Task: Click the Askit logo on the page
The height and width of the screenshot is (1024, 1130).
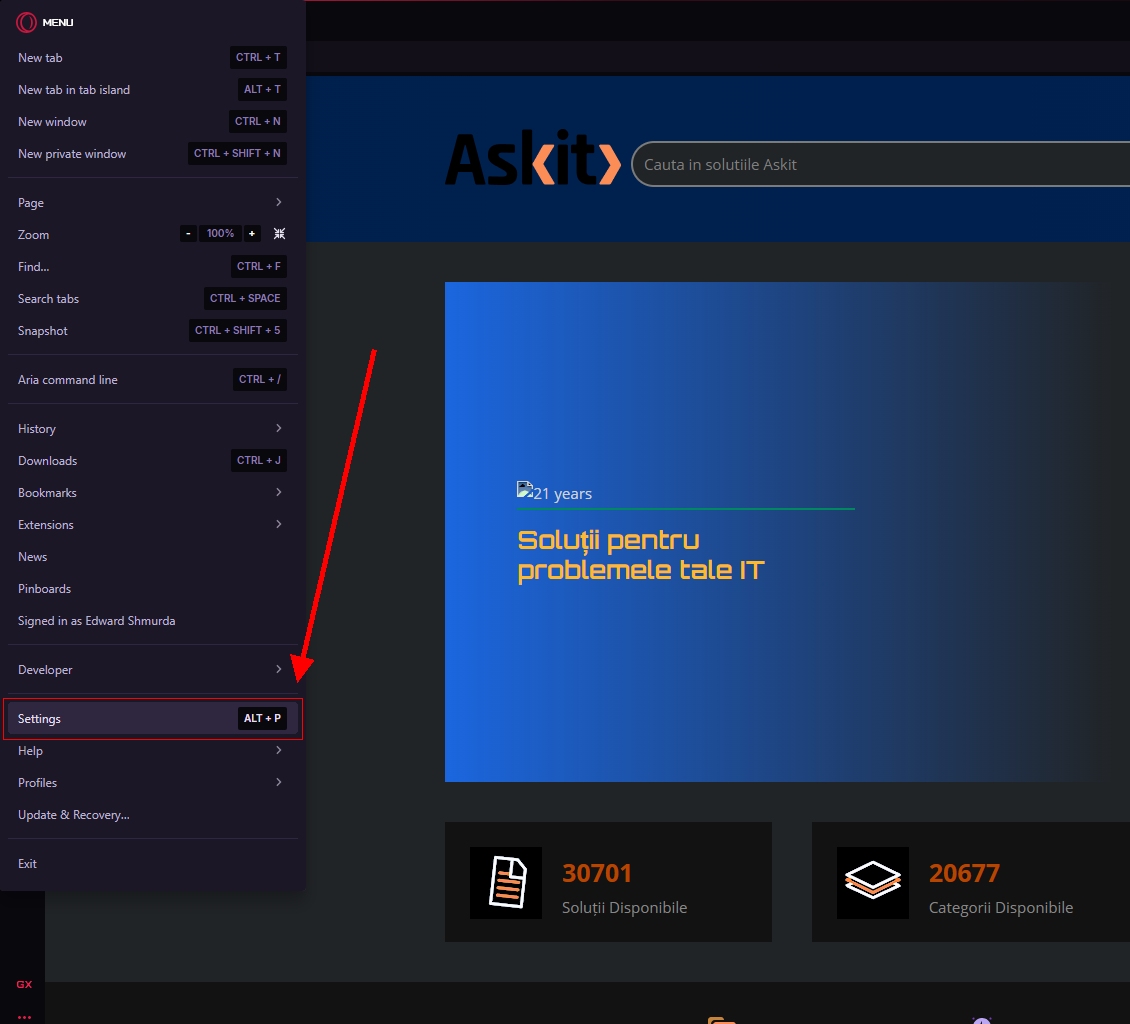Action: [x=532, y=160]
